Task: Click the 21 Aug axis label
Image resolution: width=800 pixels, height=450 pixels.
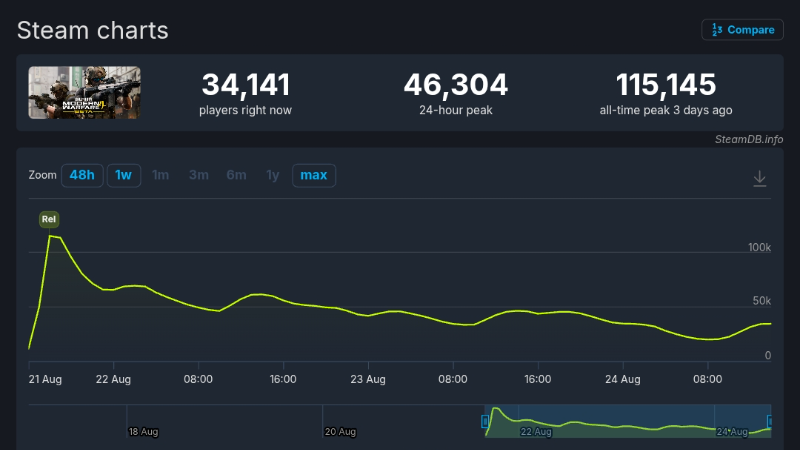Action: 45,379
